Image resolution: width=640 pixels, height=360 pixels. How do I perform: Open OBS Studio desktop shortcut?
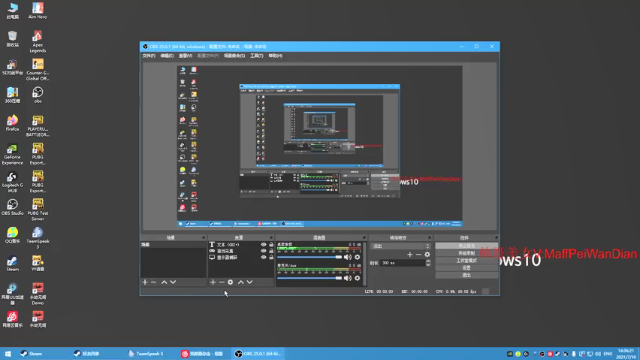tap(12, 207)
